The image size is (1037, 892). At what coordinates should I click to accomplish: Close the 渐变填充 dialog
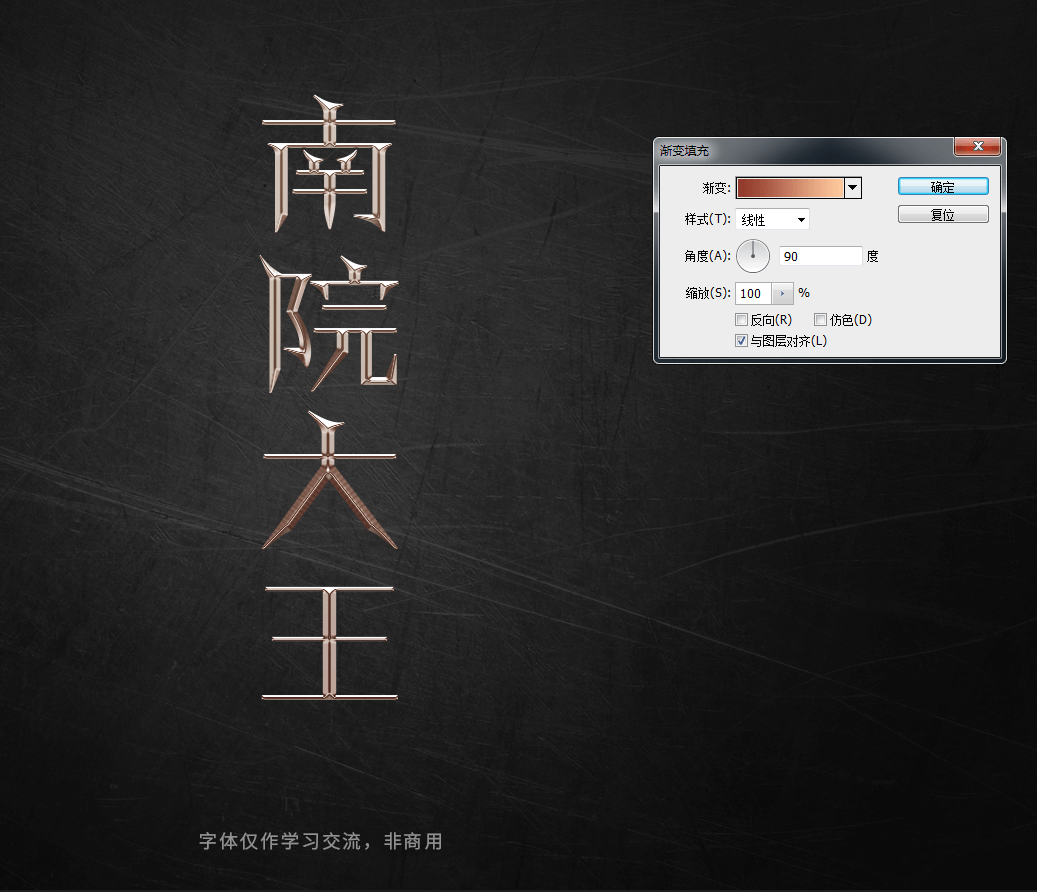[977, 146]
